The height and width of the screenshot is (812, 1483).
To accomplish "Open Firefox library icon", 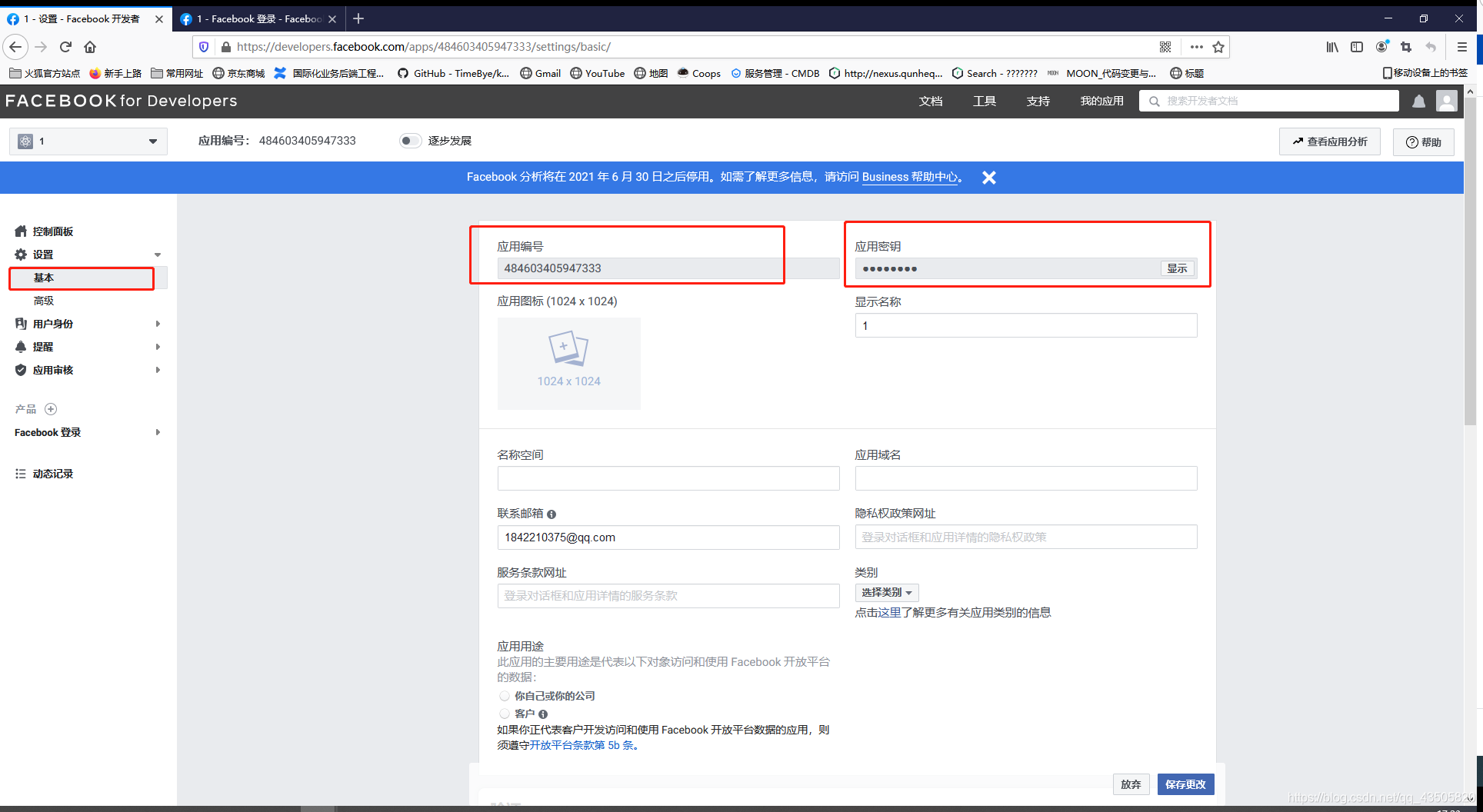I will pos(1332,47).
